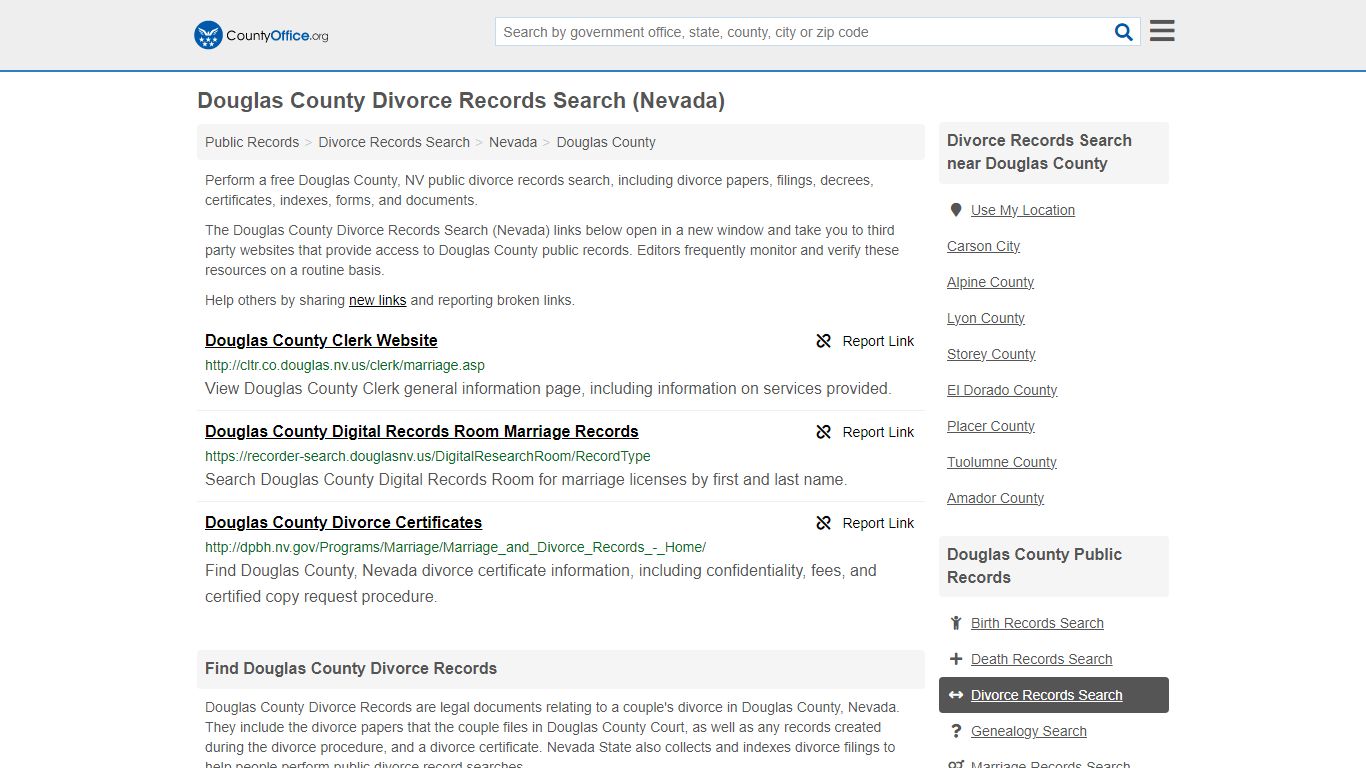The width and height of the screenshot is (1366, 768).
Task: Open Birth Records Search
Action: [1037, 623]
